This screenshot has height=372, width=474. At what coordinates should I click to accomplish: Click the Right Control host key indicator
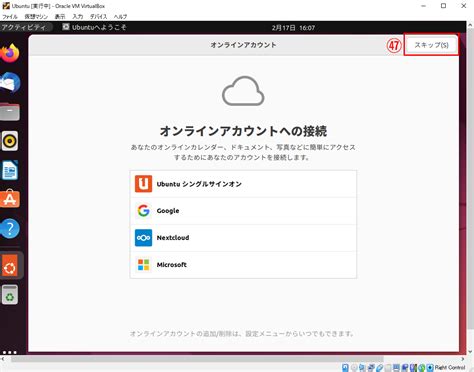click(450, 367)
